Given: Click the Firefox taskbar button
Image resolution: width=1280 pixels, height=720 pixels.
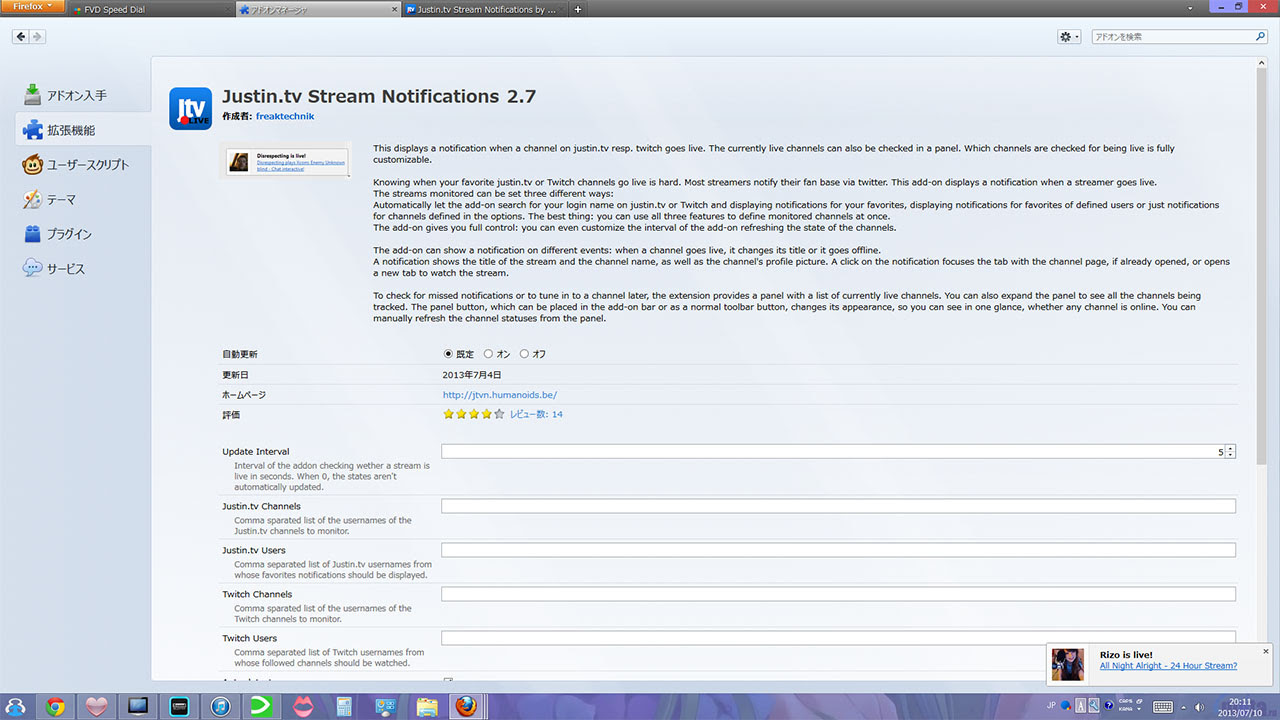Looking at the screenshot, I should tap(467, 707).
